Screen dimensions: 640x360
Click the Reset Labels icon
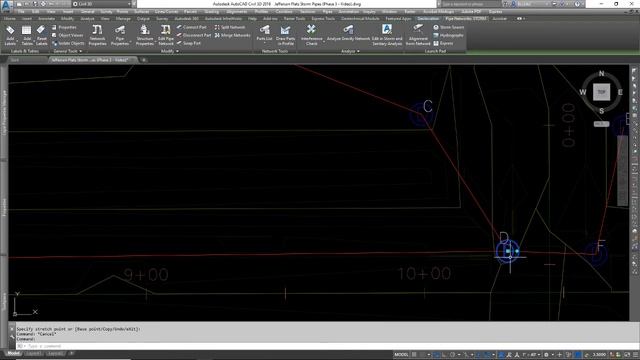tap(41, 35)
